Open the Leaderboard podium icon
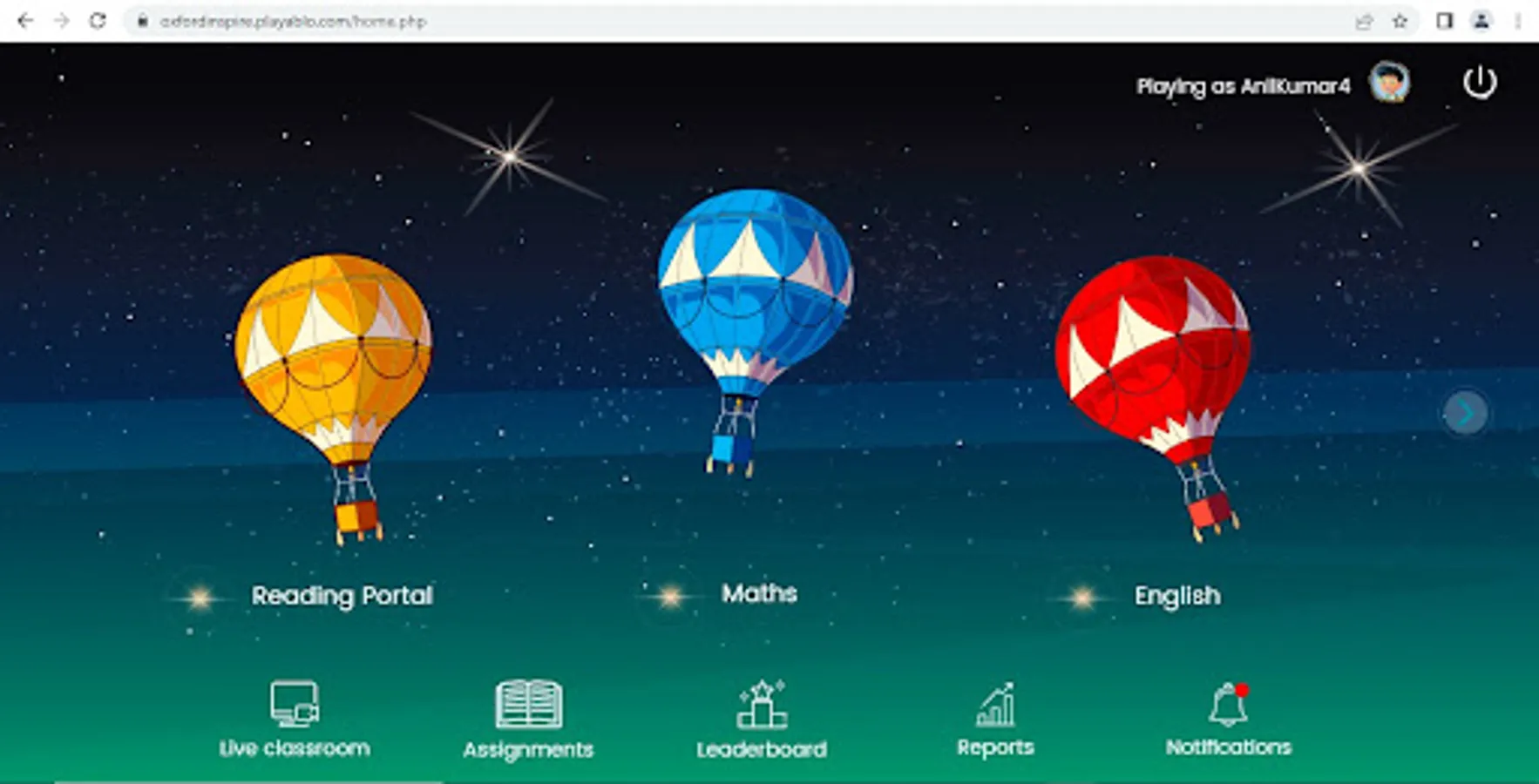 (x=762, y=704)
